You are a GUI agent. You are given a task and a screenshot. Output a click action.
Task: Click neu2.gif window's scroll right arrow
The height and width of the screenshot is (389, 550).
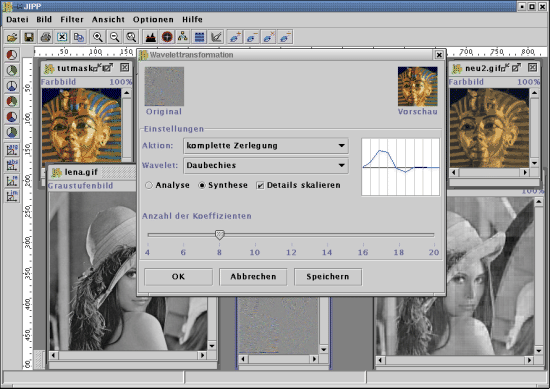pyautogui.click(x=525, y=172)
